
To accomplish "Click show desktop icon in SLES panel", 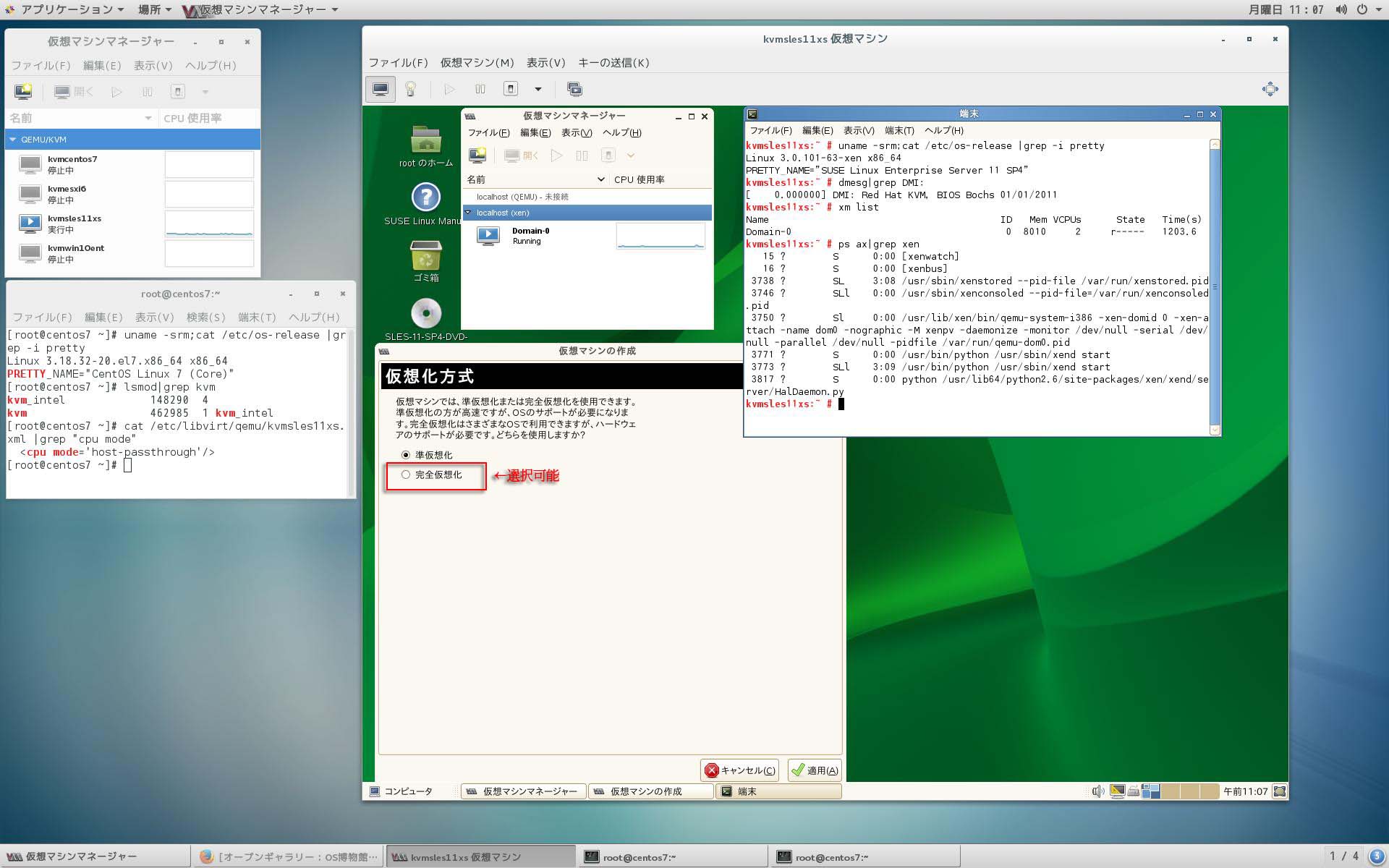I will pos(1280,791).
